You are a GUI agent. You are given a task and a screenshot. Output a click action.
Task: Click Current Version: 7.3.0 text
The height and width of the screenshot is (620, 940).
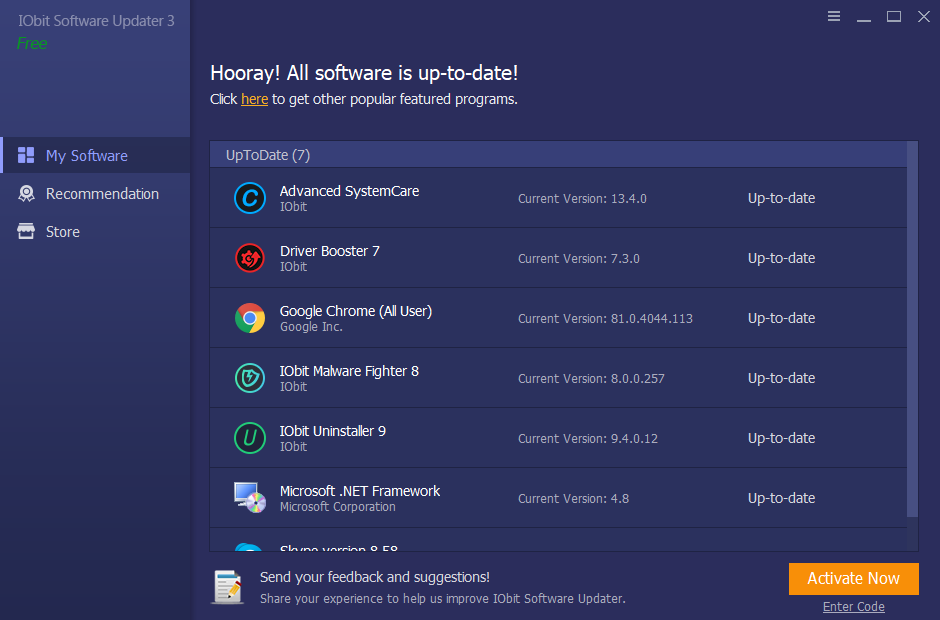pyautogui.click(x=579, y=258)
